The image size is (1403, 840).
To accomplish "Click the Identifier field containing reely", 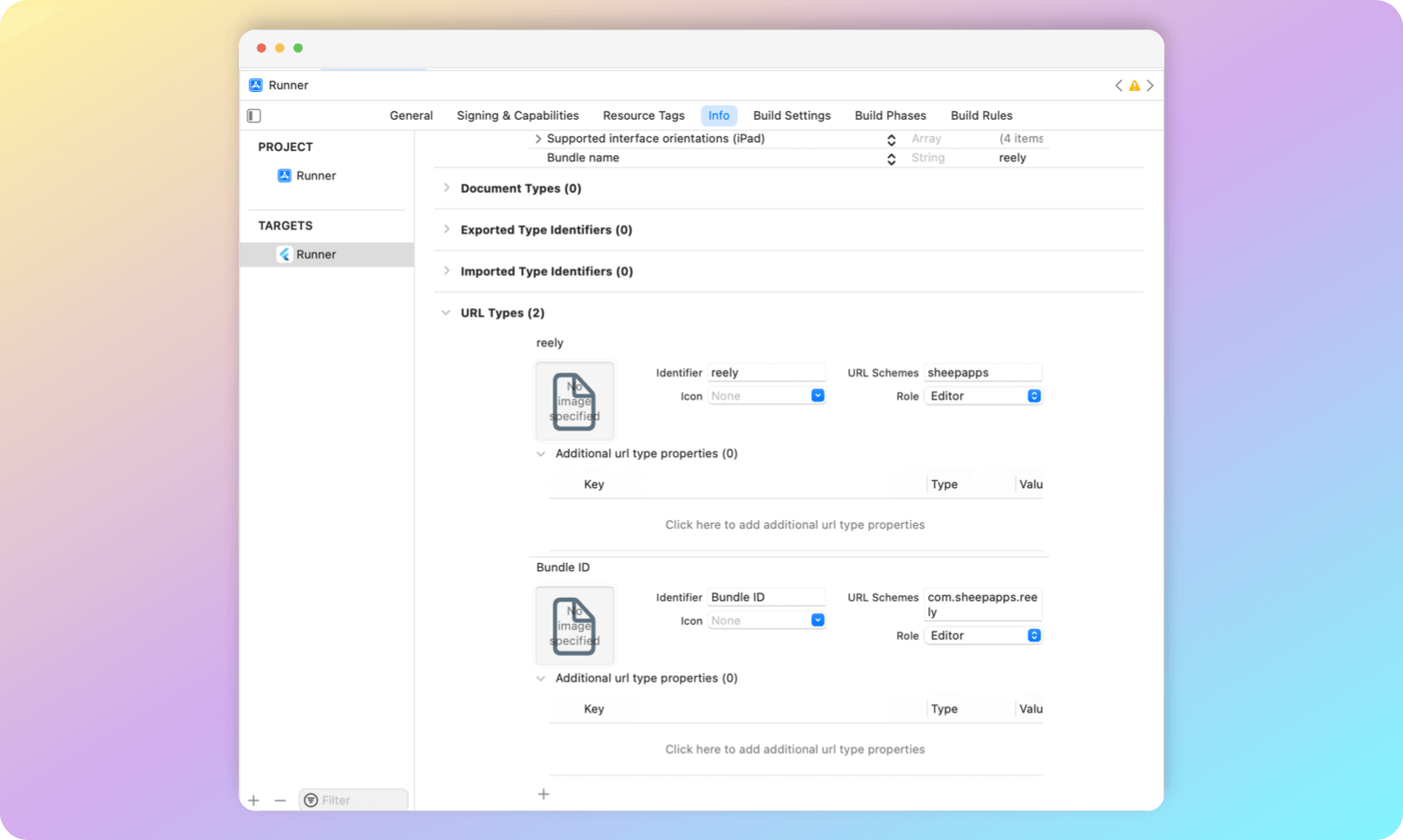I will click(767, 371).
